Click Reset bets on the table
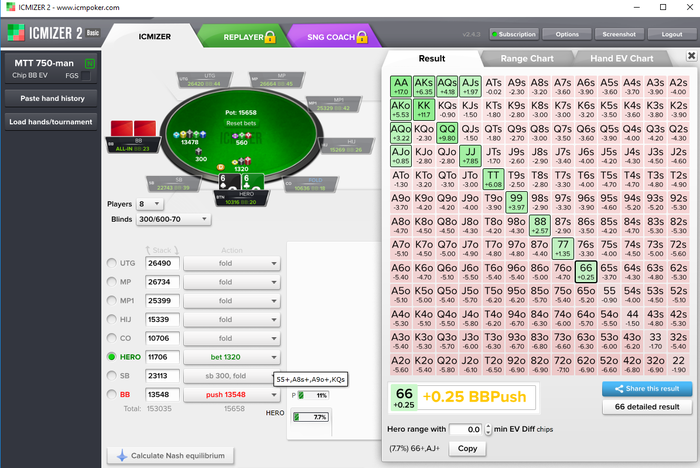 click(241, 123)
